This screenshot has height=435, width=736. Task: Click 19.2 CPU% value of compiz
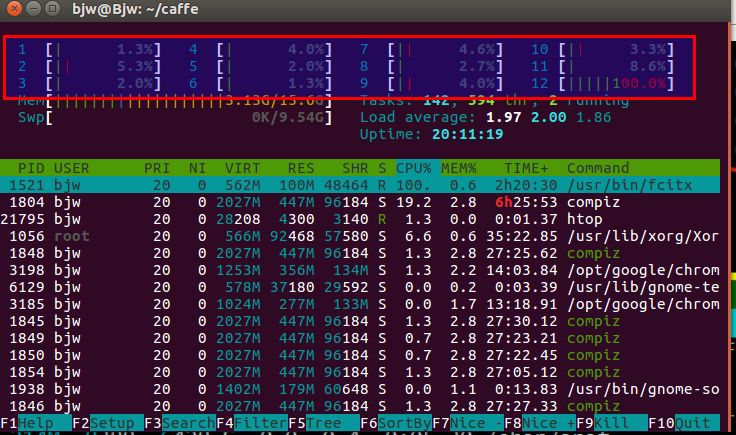tap(414, 202)
